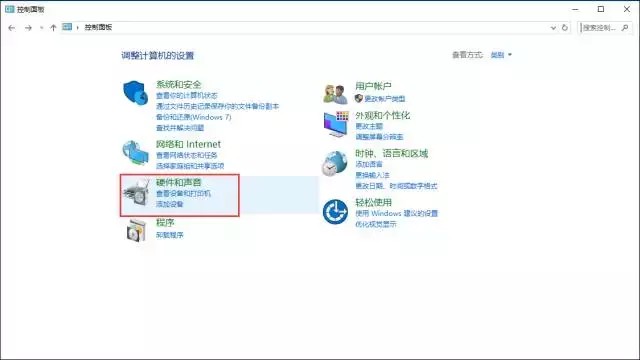640x360 pixels.
Task: Open 添加设备 link
Action: [170, 204]
